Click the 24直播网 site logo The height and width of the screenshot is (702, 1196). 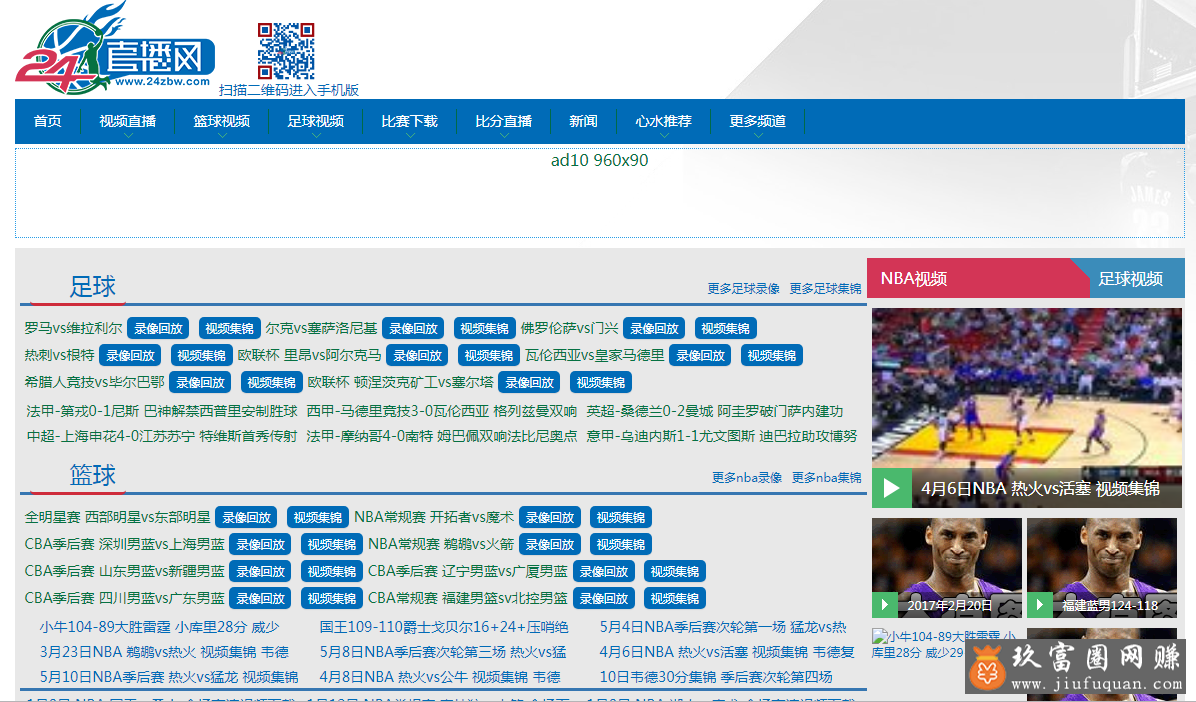(114, 50)
